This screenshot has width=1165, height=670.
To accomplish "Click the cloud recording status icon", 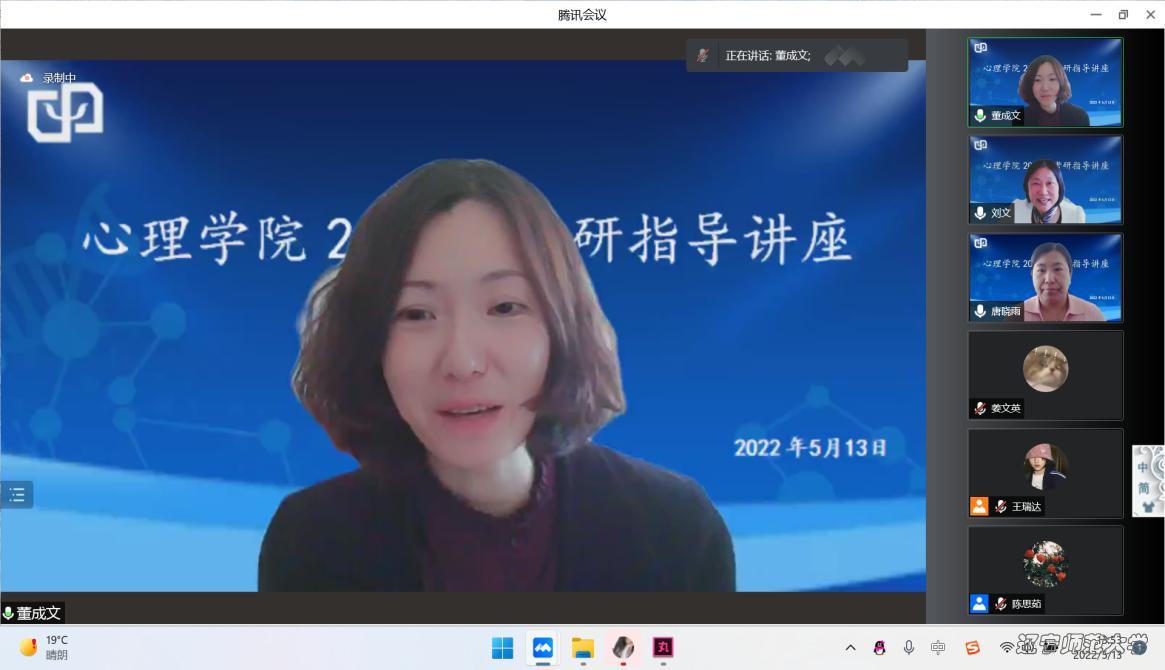I will click(x=27, y=78).
